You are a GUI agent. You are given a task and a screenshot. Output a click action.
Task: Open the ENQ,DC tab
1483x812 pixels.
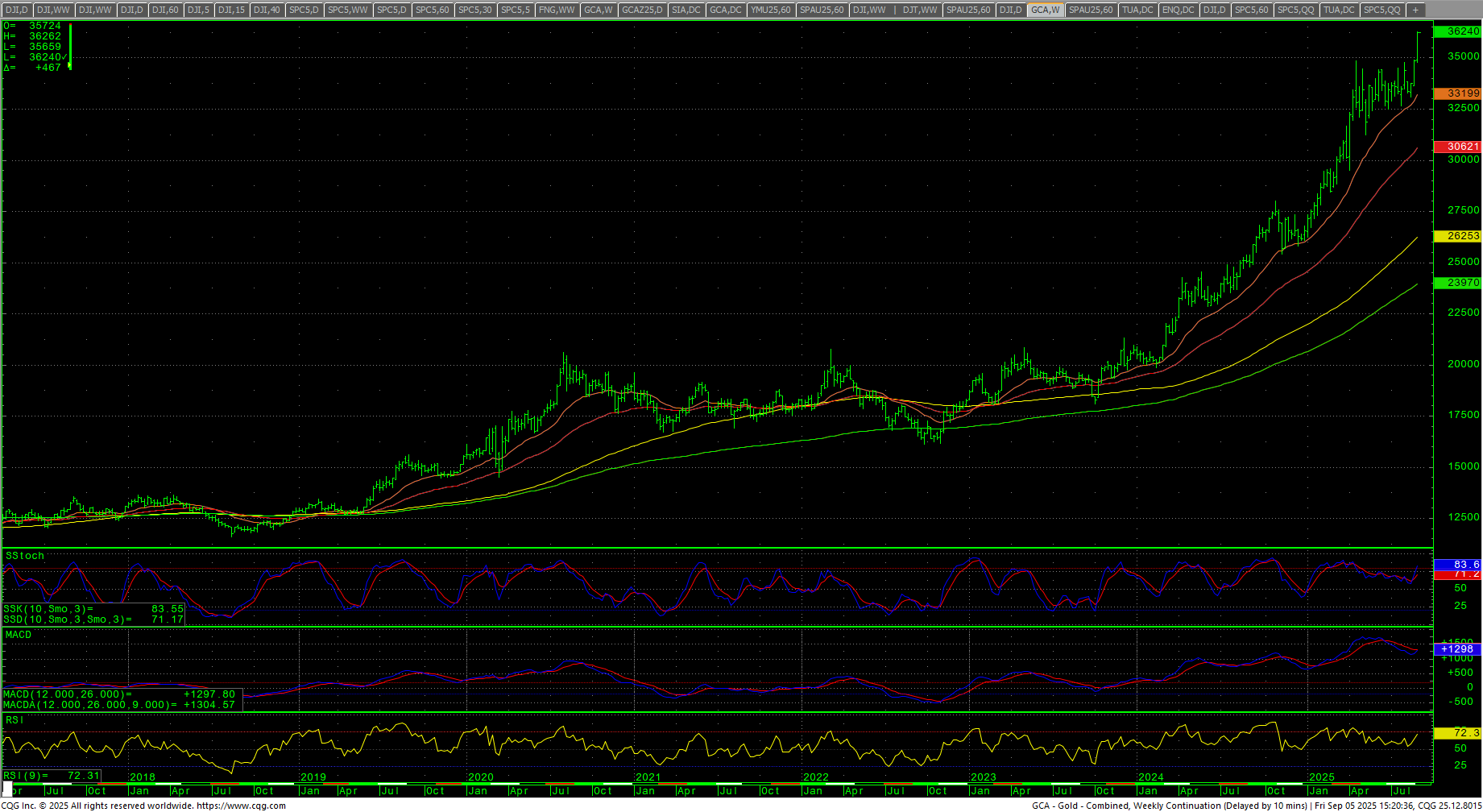[x=1179, y=10]
